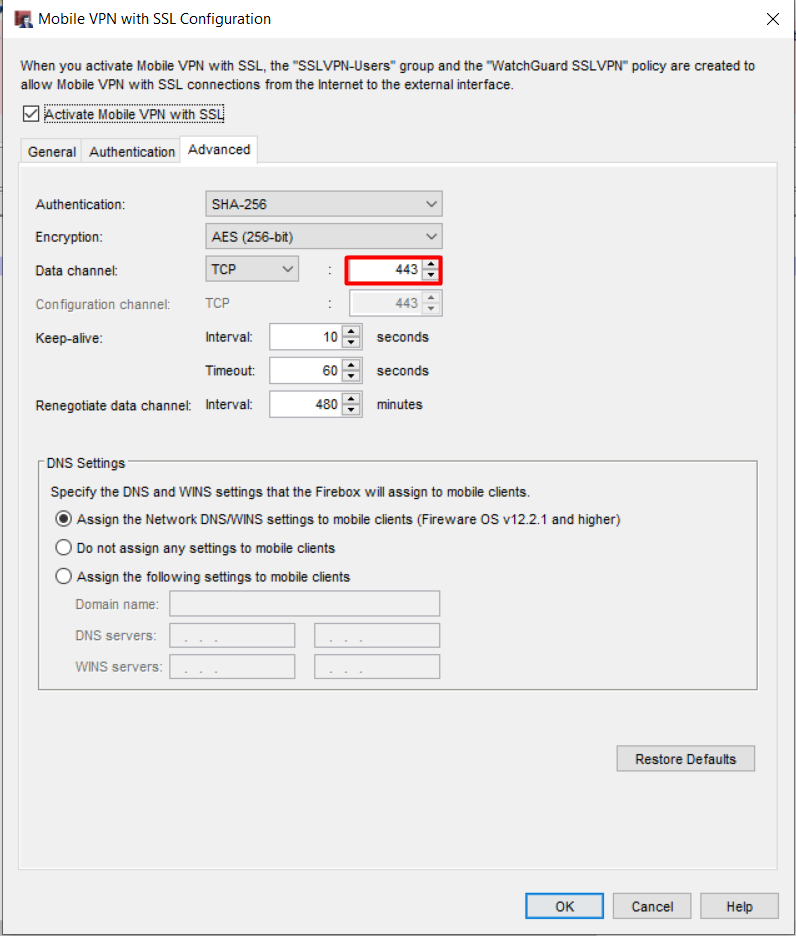Click the second WINS servers address field
Viewport: 796px width, 936px height.
(377, 666)
